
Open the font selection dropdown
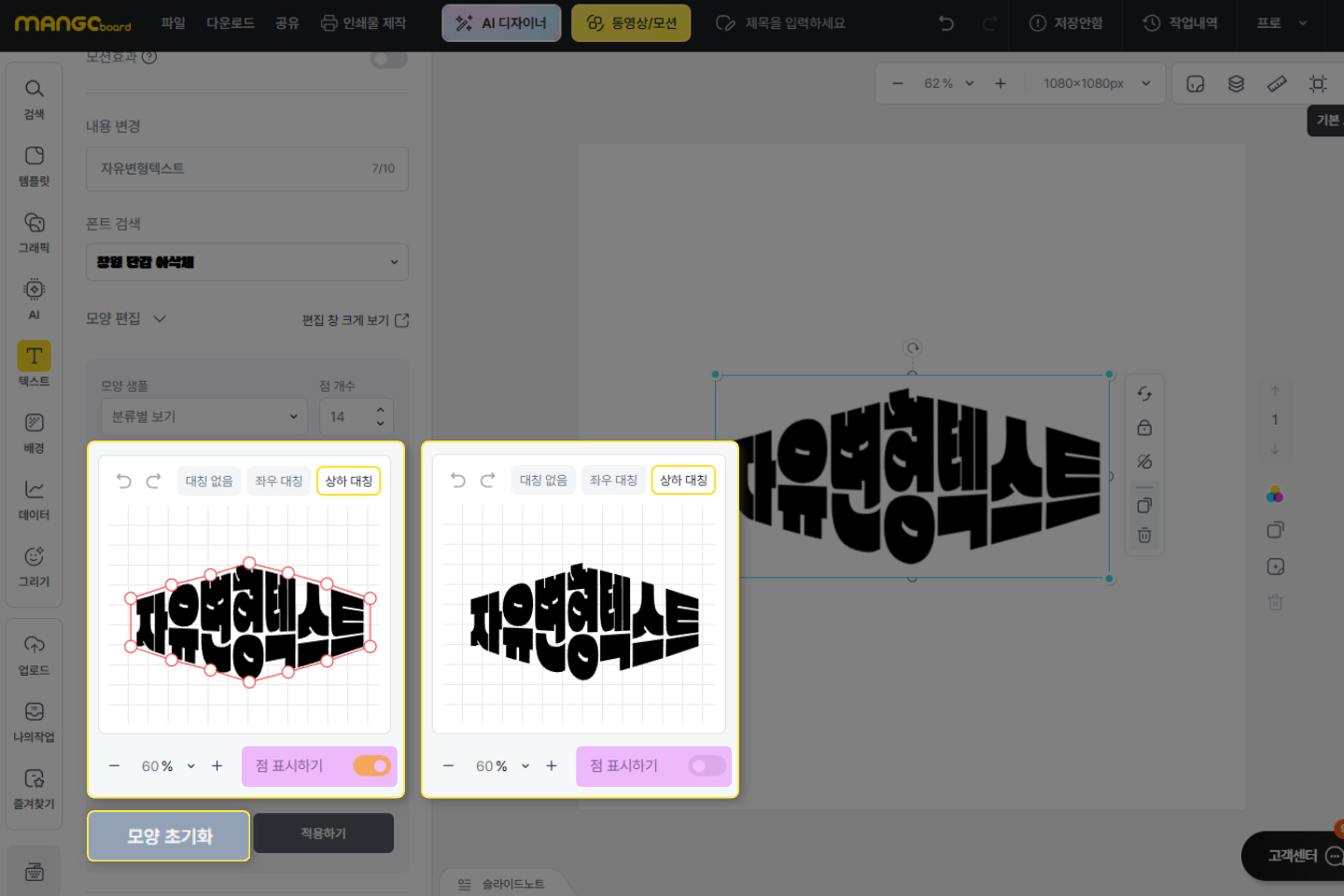247,262
